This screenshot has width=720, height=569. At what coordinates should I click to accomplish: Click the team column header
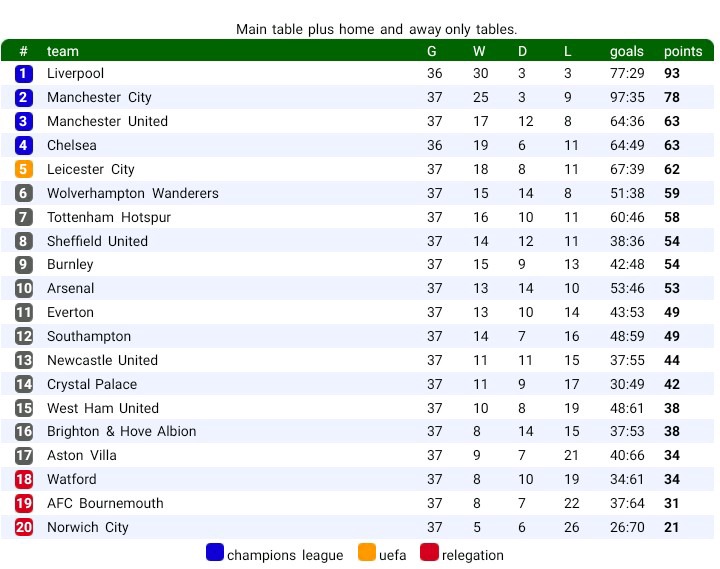[63, 51]
